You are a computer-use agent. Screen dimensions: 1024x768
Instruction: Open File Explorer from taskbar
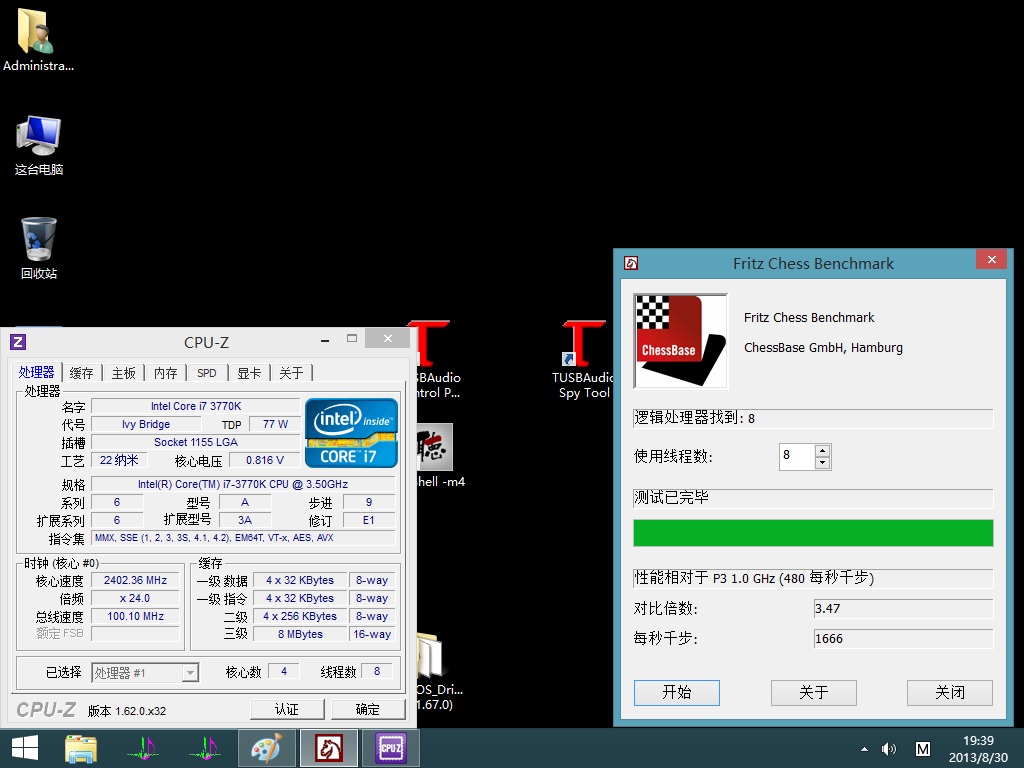pyautogui.click(x=81, y=748)
